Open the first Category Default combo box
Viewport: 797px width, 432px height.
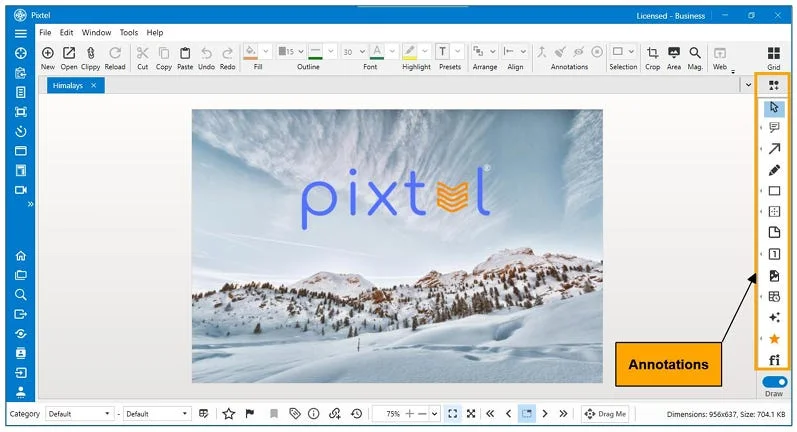pos(79,414)
